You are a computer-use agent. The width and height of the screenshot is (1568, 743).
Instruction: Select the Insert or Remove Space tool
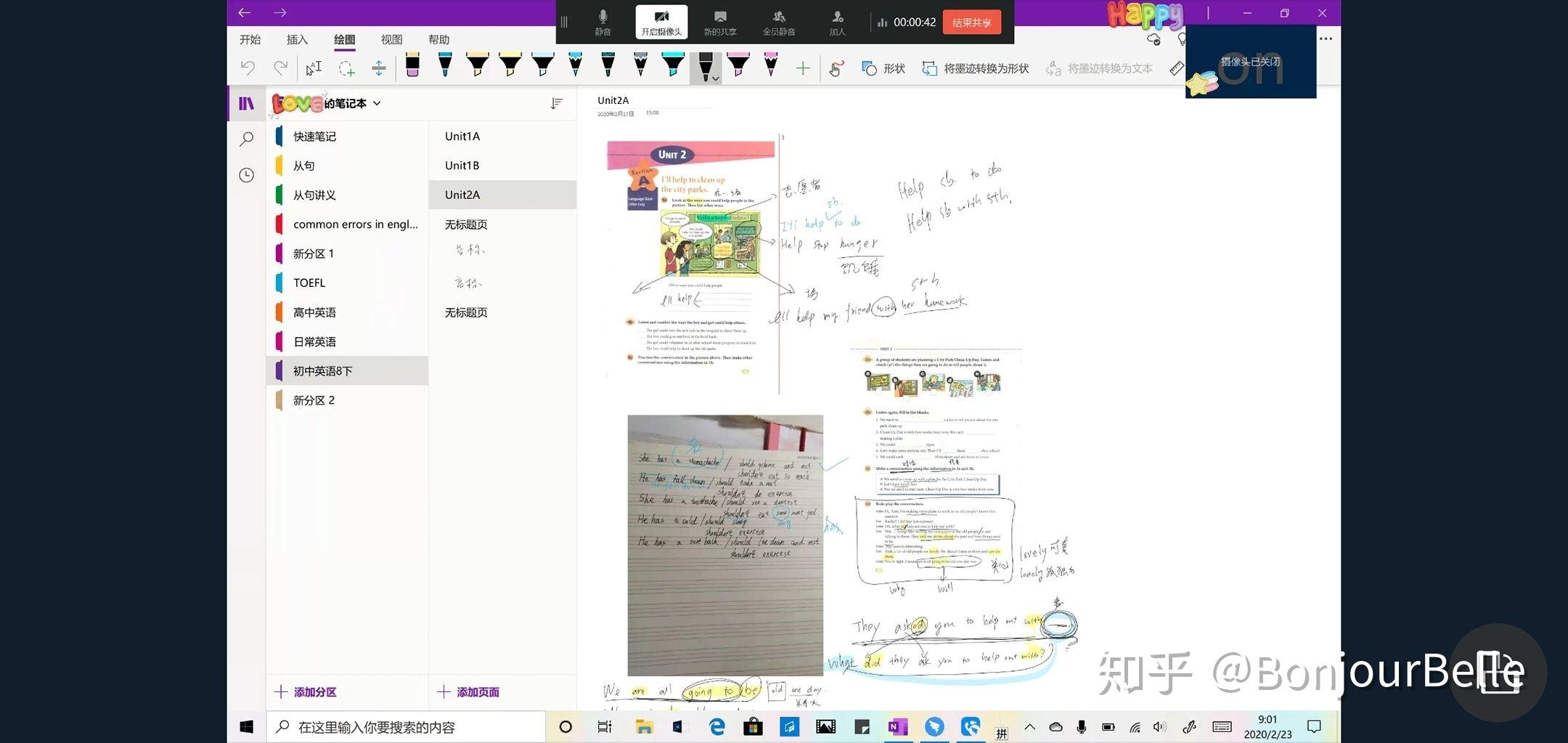(379, 68)
